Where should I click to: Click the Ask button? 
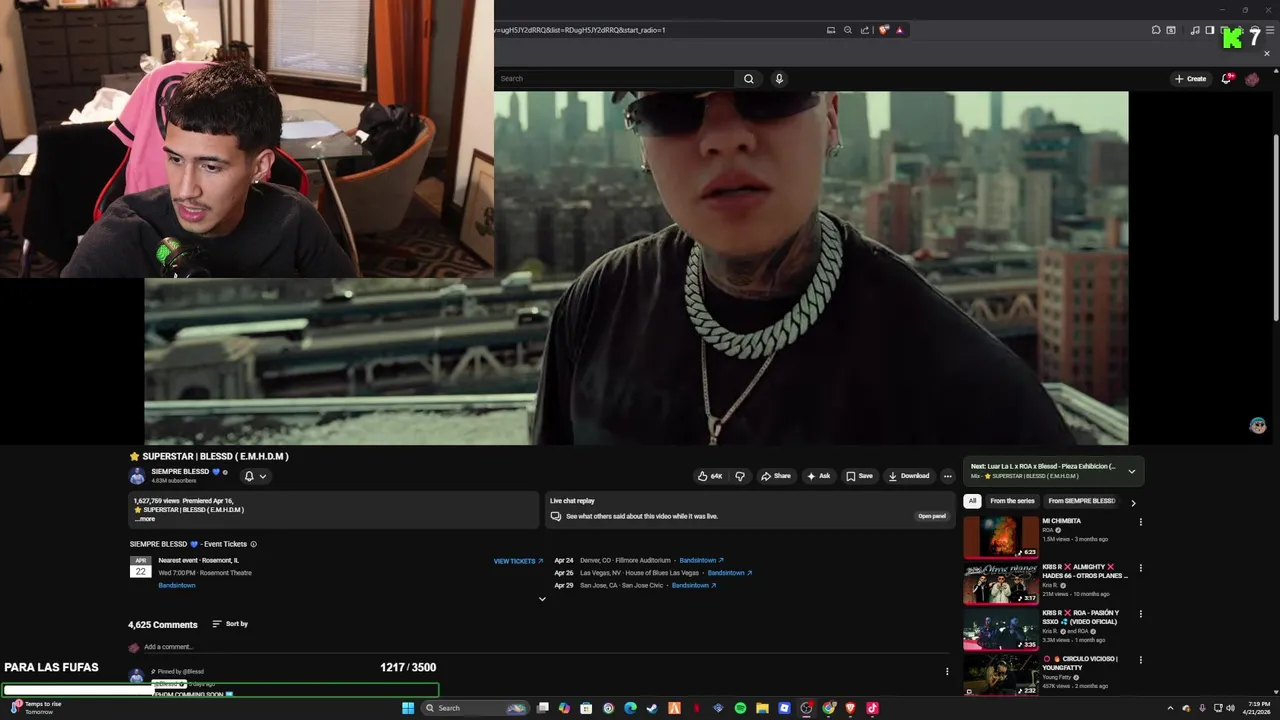818,476
